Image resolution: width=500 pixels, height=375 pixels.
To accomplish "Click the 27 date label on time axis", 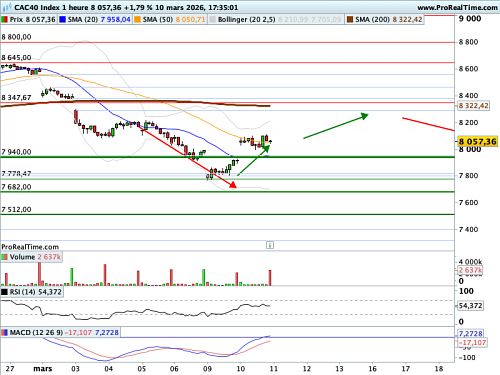I will [10, 369].
